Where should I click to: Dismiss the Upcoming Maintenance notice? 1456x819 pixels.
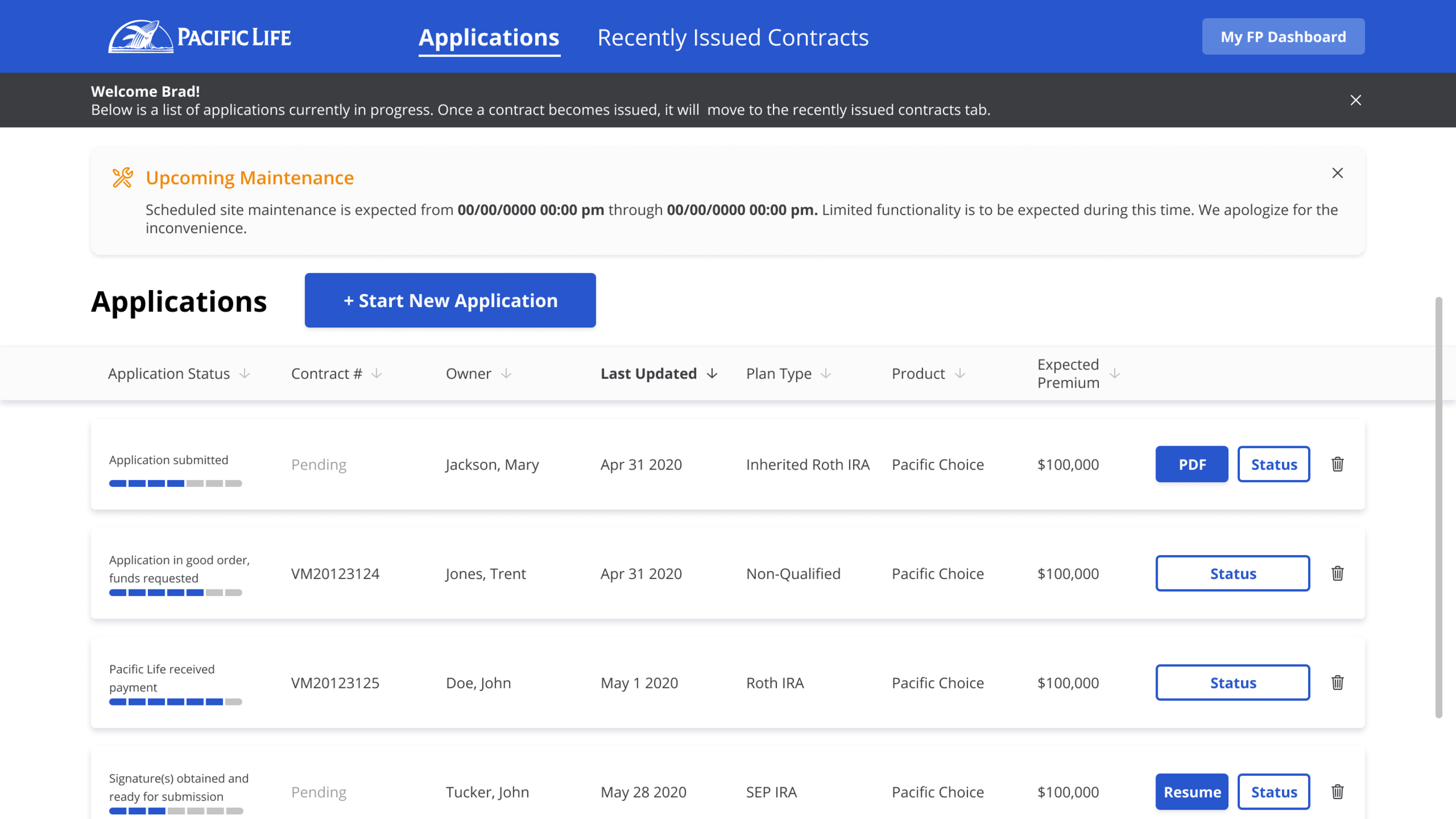(1337, 173)
